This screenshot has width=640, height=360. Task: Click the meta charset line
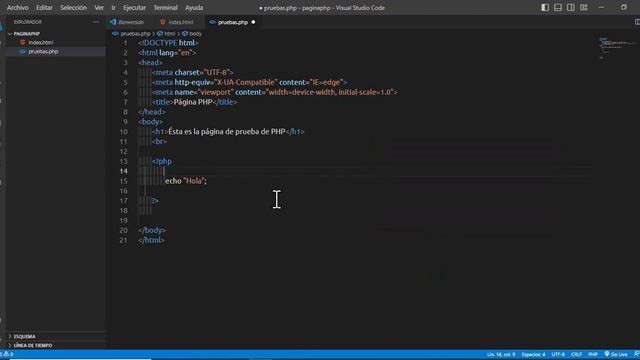(193, 72)
